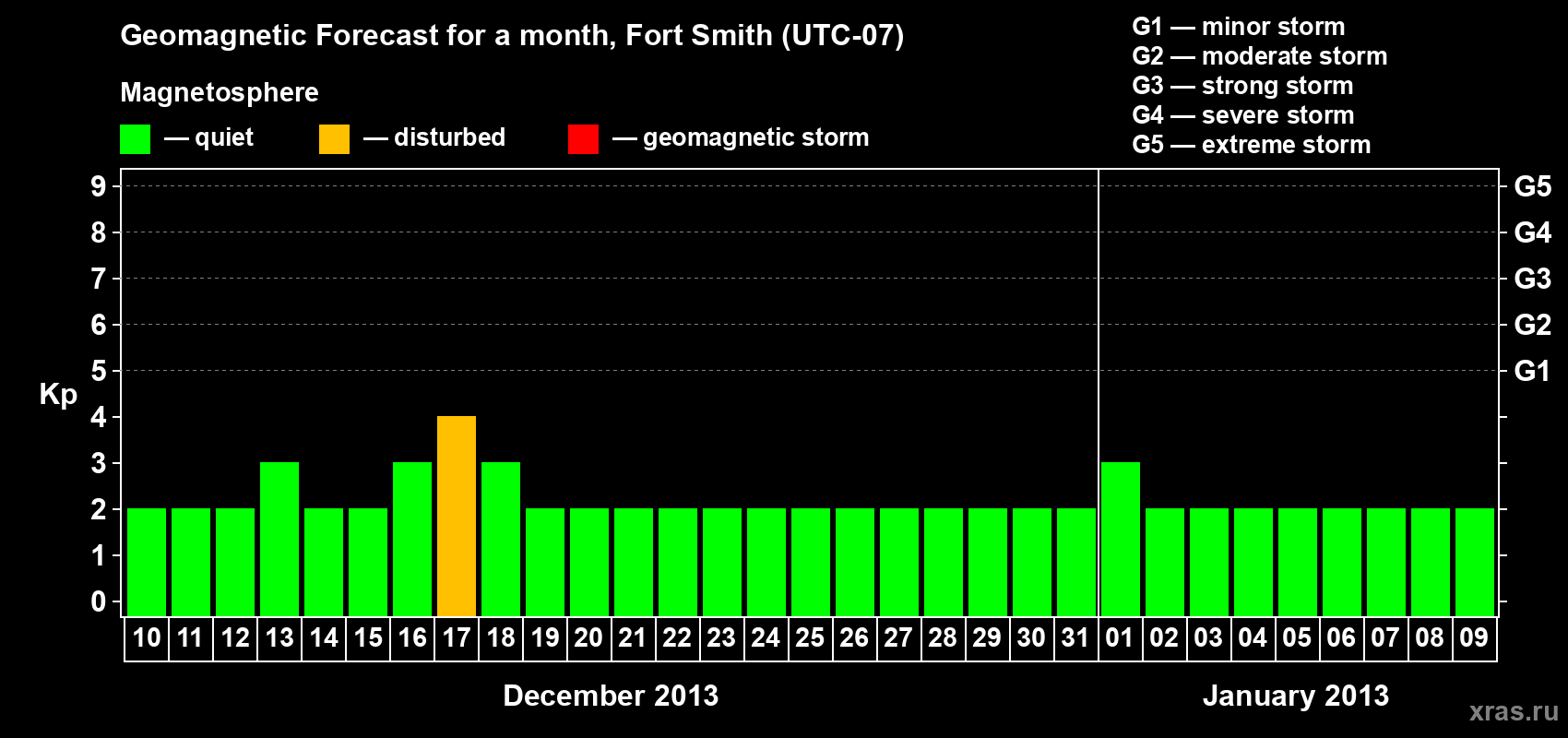This screenshot has height=738, width=1568.
Task: Click the '— geomagnetic storm' legend label
Action: [741, 137]
